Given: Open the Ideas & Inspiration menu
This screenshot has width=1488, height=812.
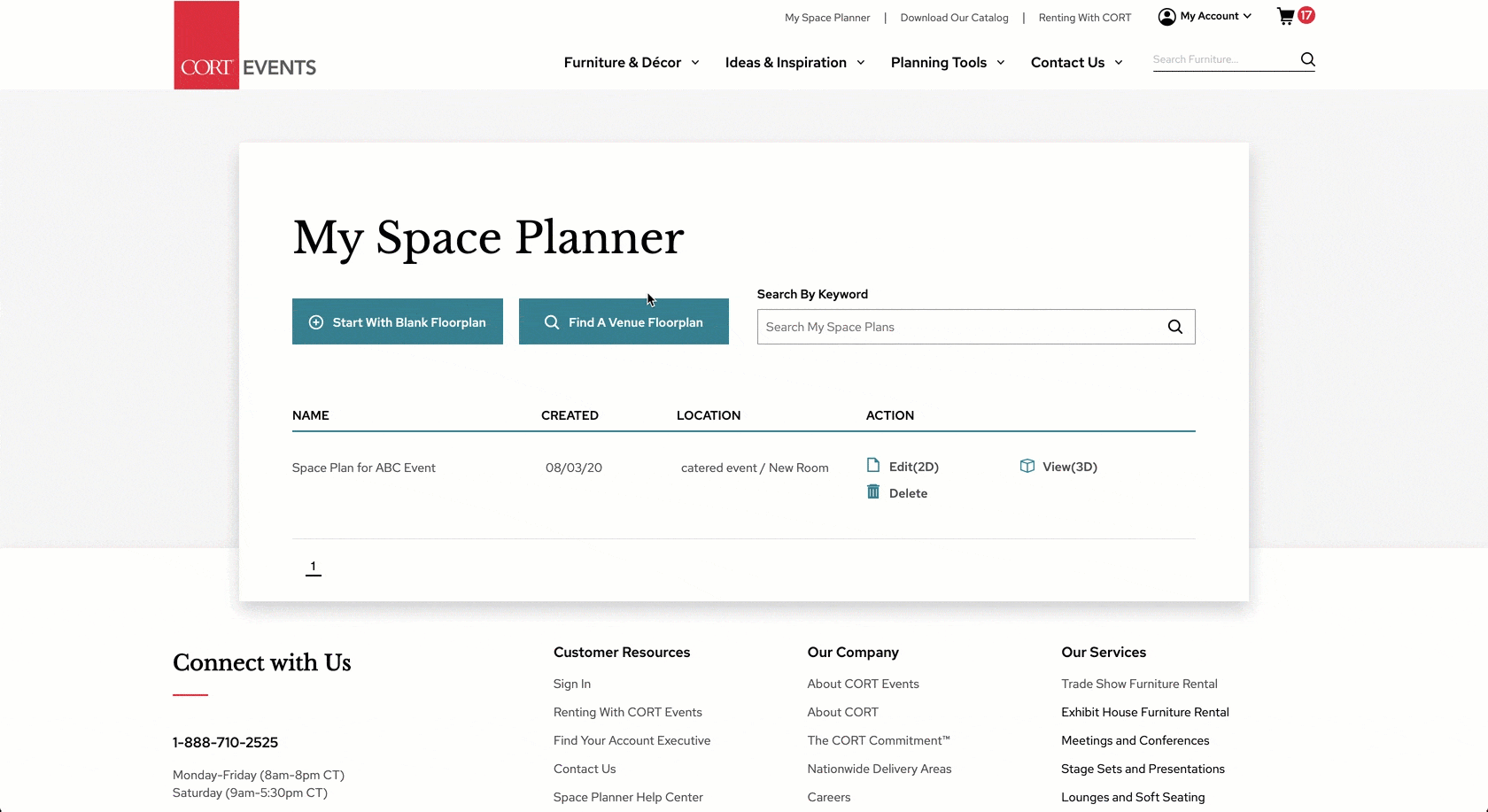Looking at the screenshot, I should [786, 63].
